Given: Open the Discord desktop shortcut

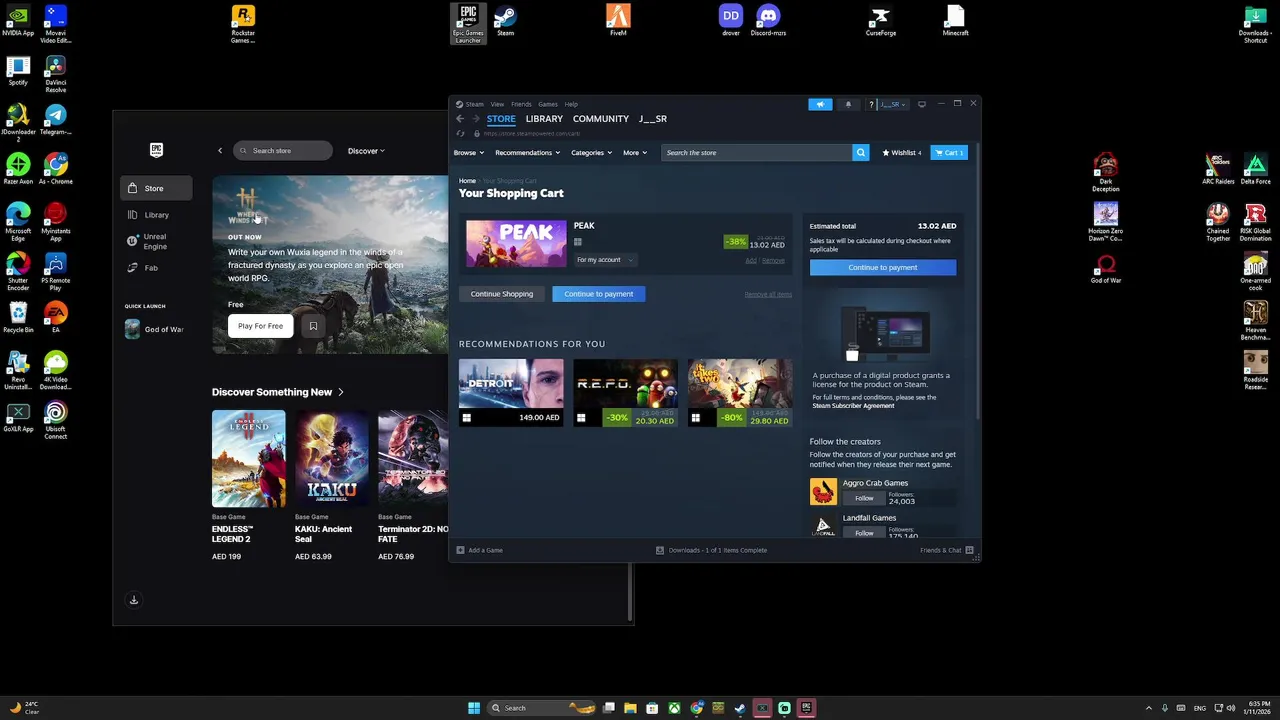Looking at the screenshot, I should [768, 21].
